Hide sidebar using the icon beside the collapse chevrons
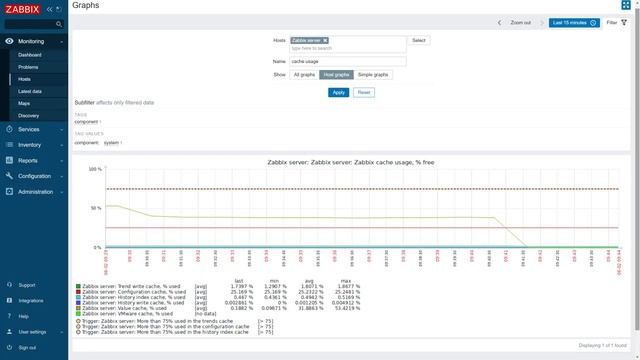 [59, 9]
